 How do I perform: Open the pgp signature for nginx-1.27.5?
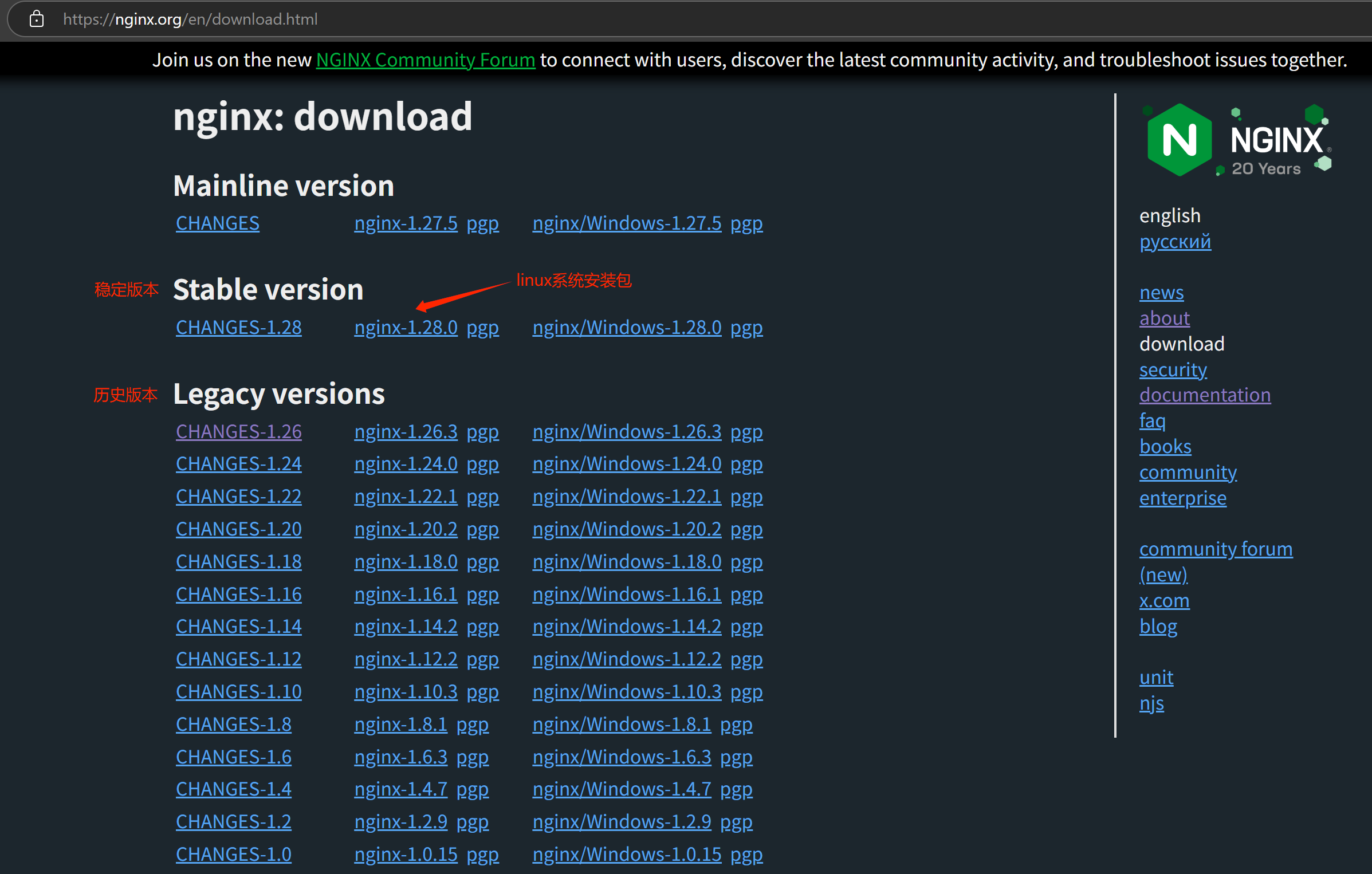(482, 223)
